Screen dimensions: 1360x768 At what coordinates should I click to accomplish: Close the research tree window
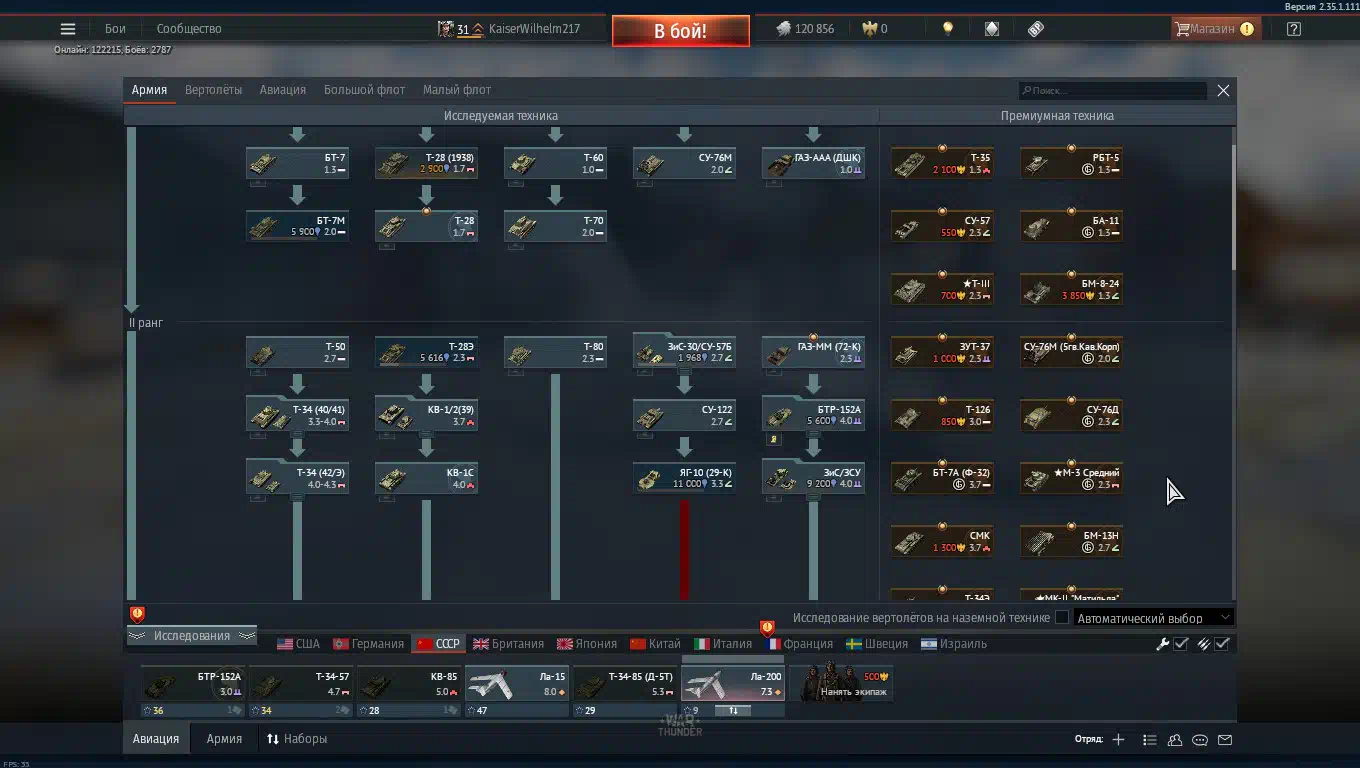click(1223, 91)
